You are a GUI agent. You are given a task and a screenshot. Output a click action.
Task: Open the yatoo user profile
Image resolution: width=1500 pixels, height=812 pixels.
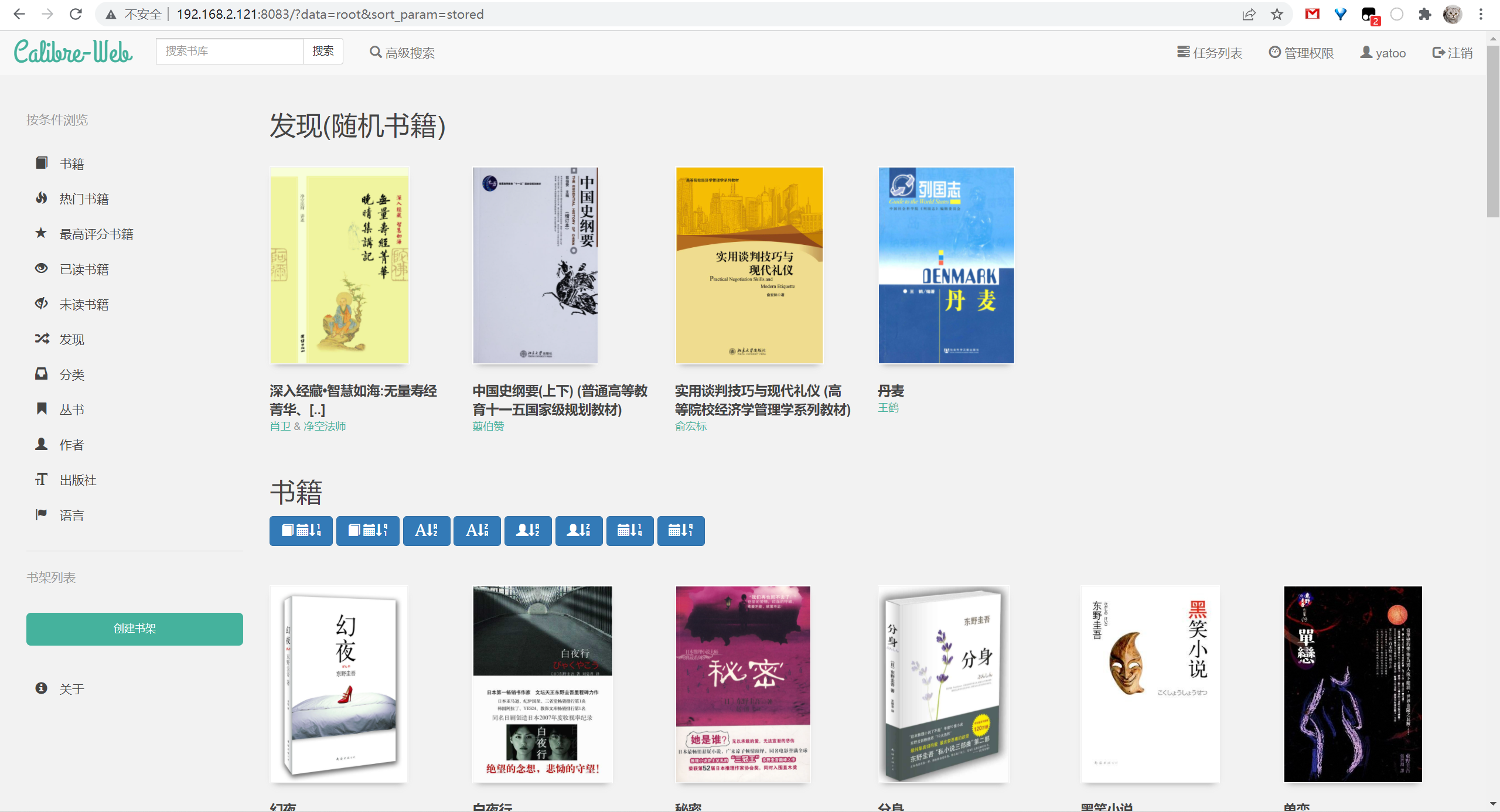click(x=1383, y=53)
